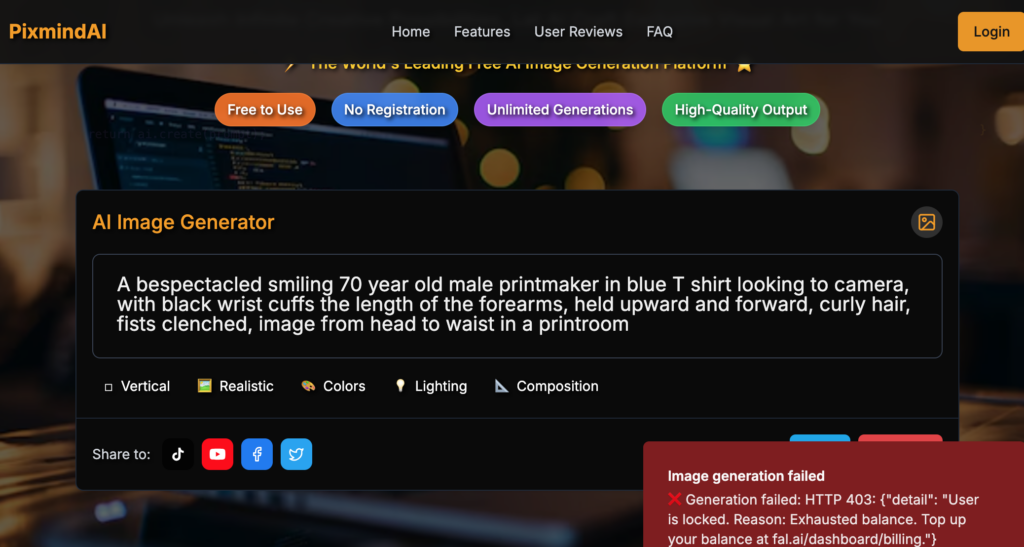Open FAQ in navigation

pos(660,31)
